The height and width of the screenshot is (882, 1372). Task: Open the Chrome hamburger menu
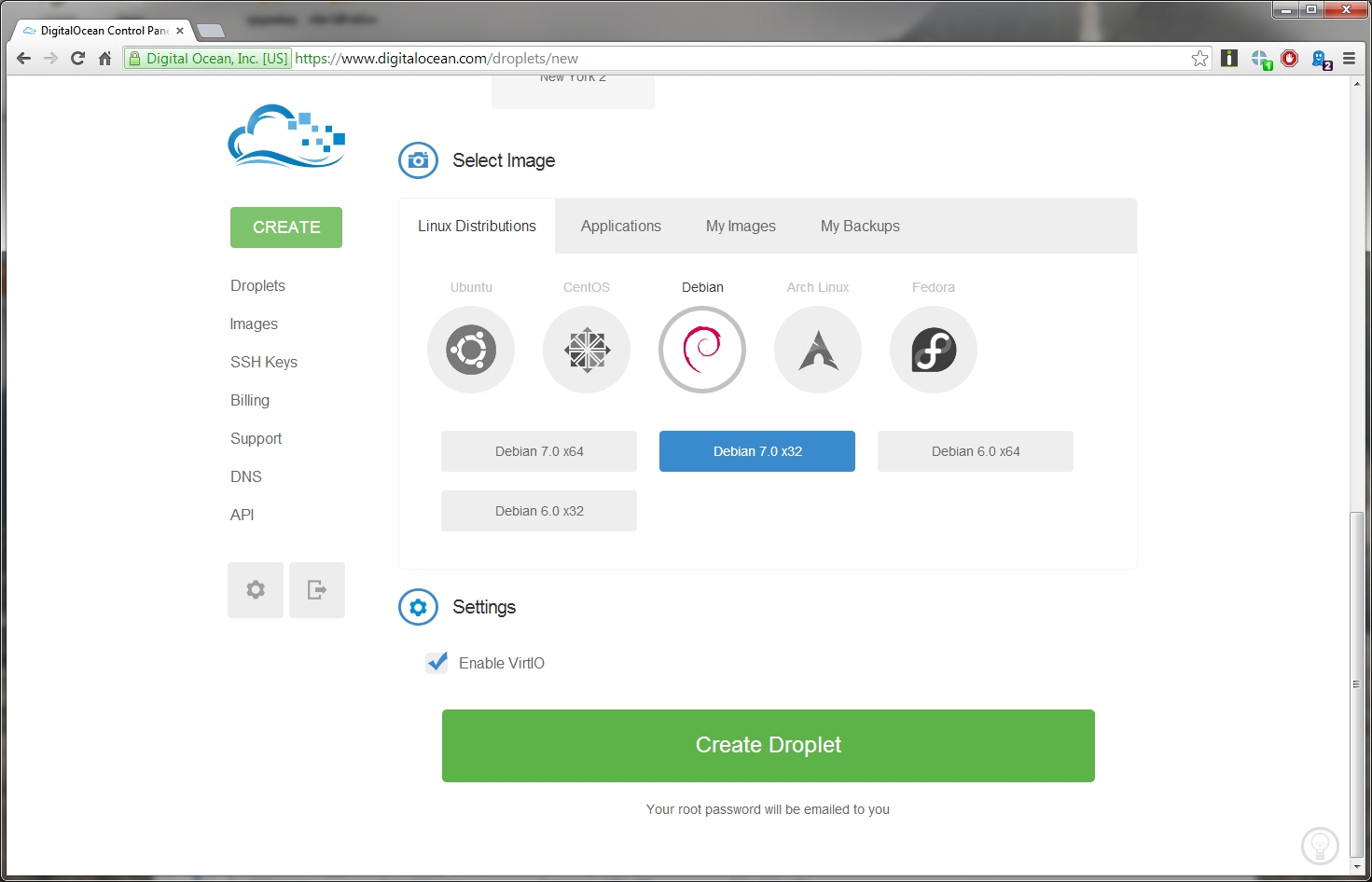[1349, 59]
